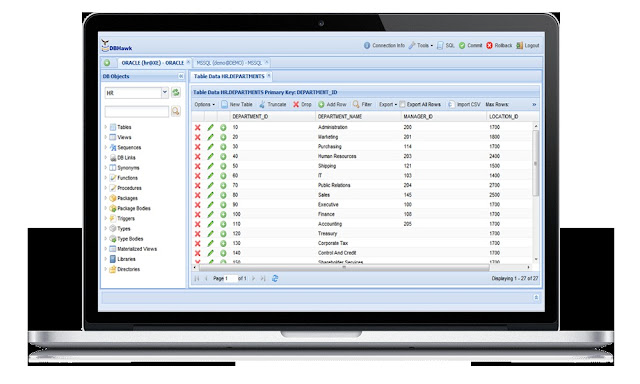Delete the Administration row with red X
Image resolution: width=640 pixels, height=384 pixels.
pos(198,127)
